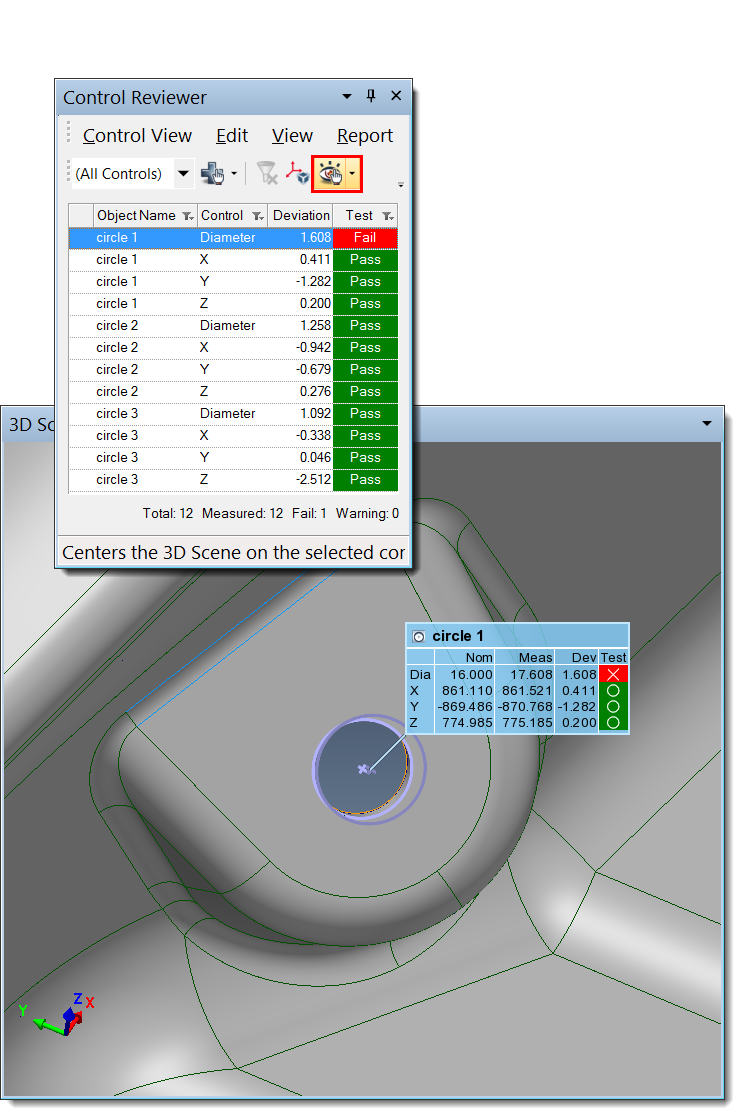Image resolution: width=740 pixels, height=1115 pixels.
Task: Click the circle center cross marker in 3D scene
Action: [363, 769]
